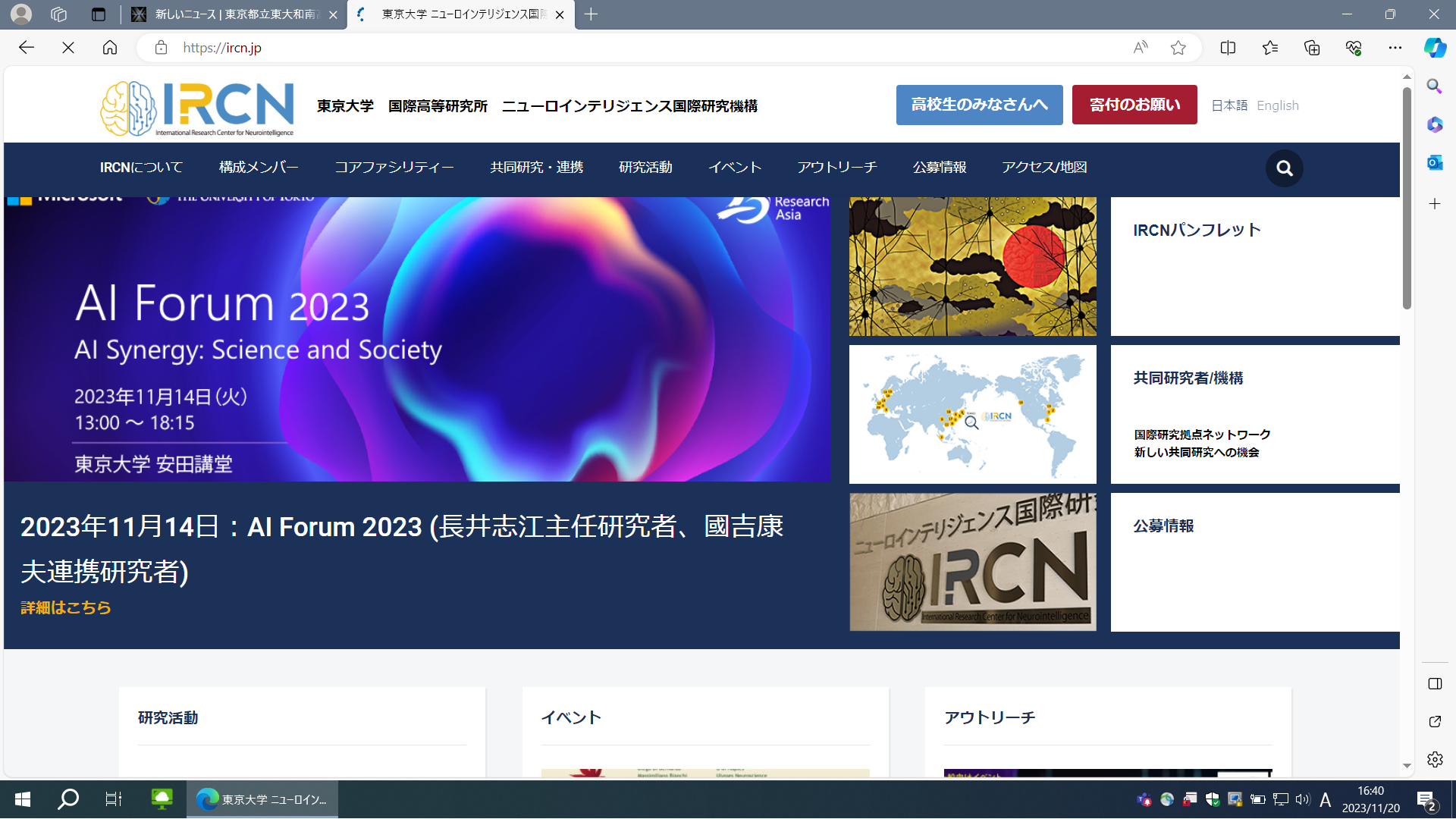Open sidebar settings gear icon

click(x=1435, y=759)
